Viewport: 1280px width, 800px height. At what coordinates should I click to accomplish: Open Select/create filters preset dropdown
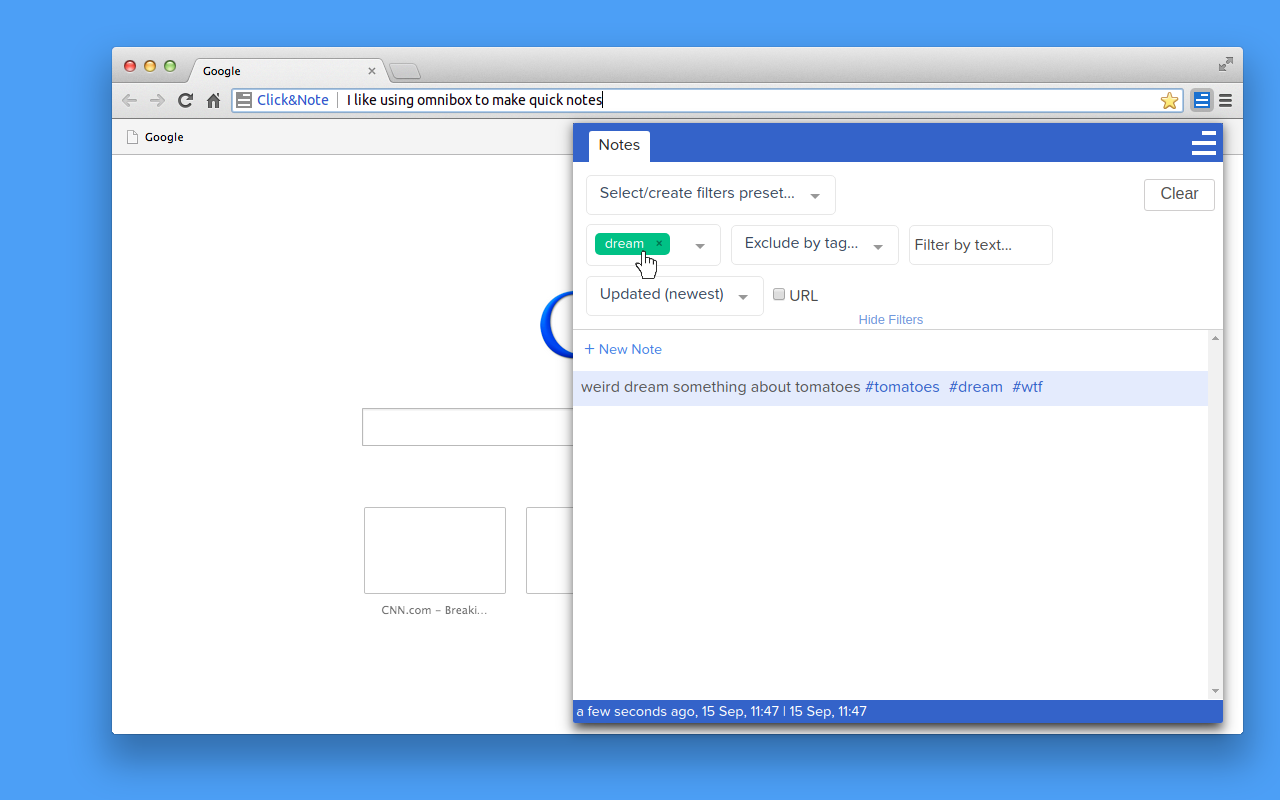(x=710, y=194)
